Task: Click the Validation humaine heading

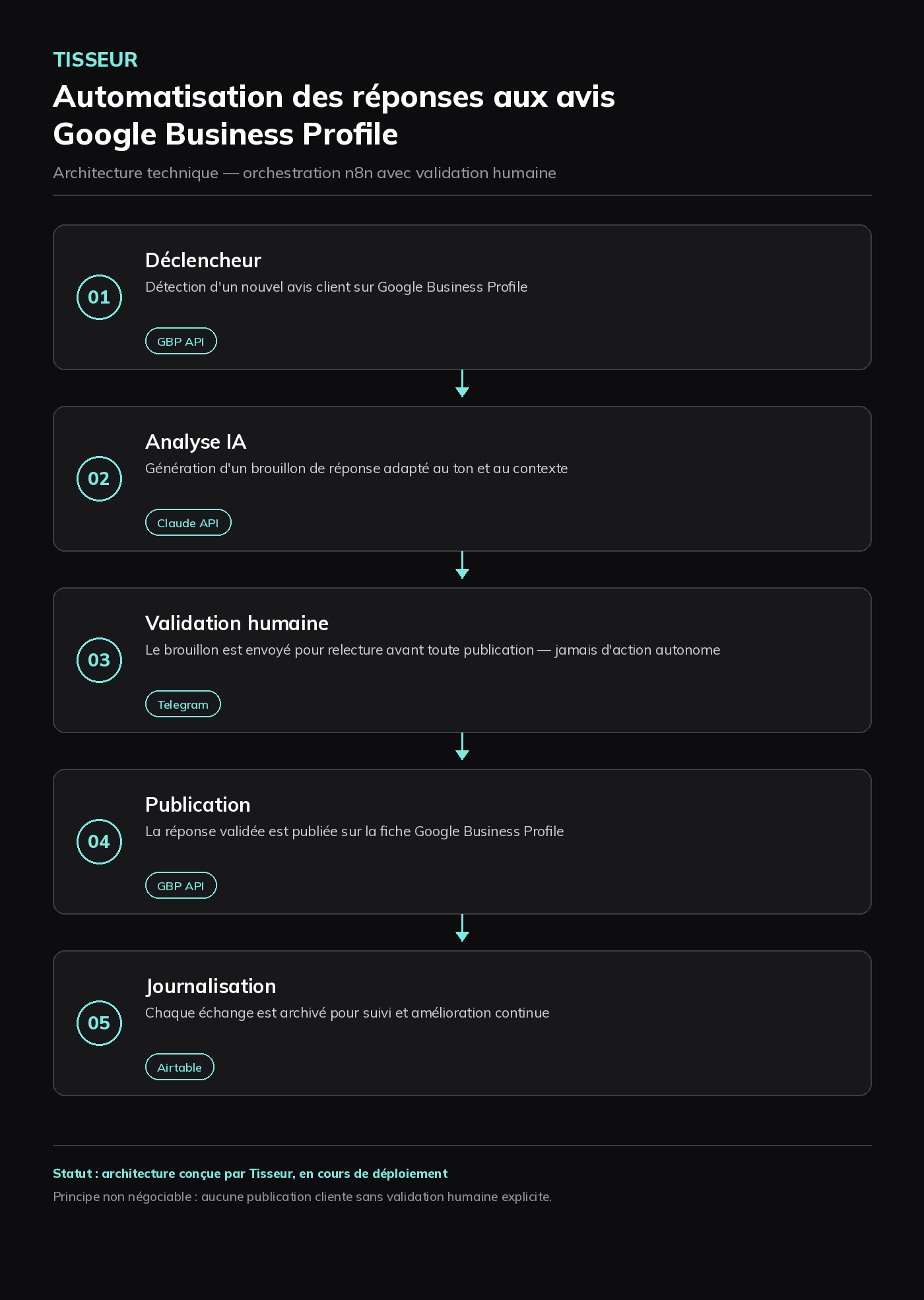Action: [x=236, y=623]
